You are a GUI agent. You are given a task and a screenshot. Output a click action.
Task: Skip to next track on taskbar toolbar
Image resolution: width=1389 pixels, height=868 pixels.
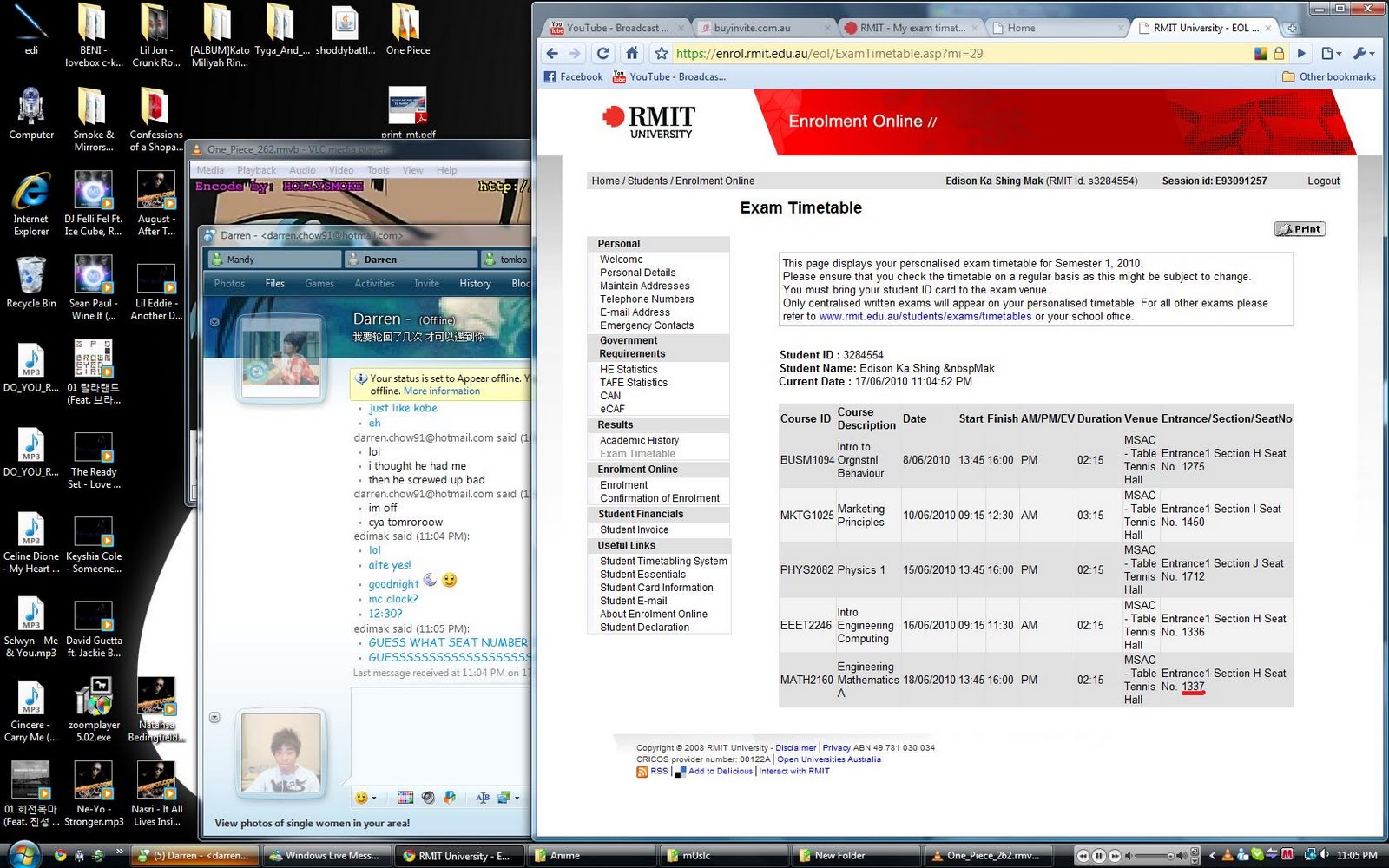click(x=1115, y=856)
